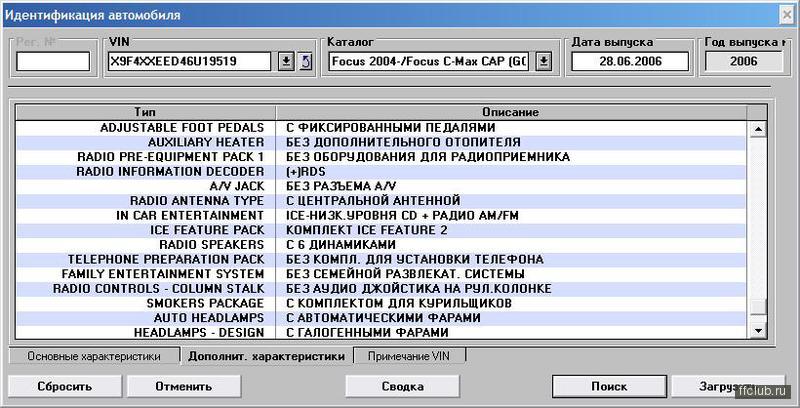Image resolution: width=800 pixels, height=408 pixels.
Task: Click the scrollbar up arrow
Action: [758, 129]
